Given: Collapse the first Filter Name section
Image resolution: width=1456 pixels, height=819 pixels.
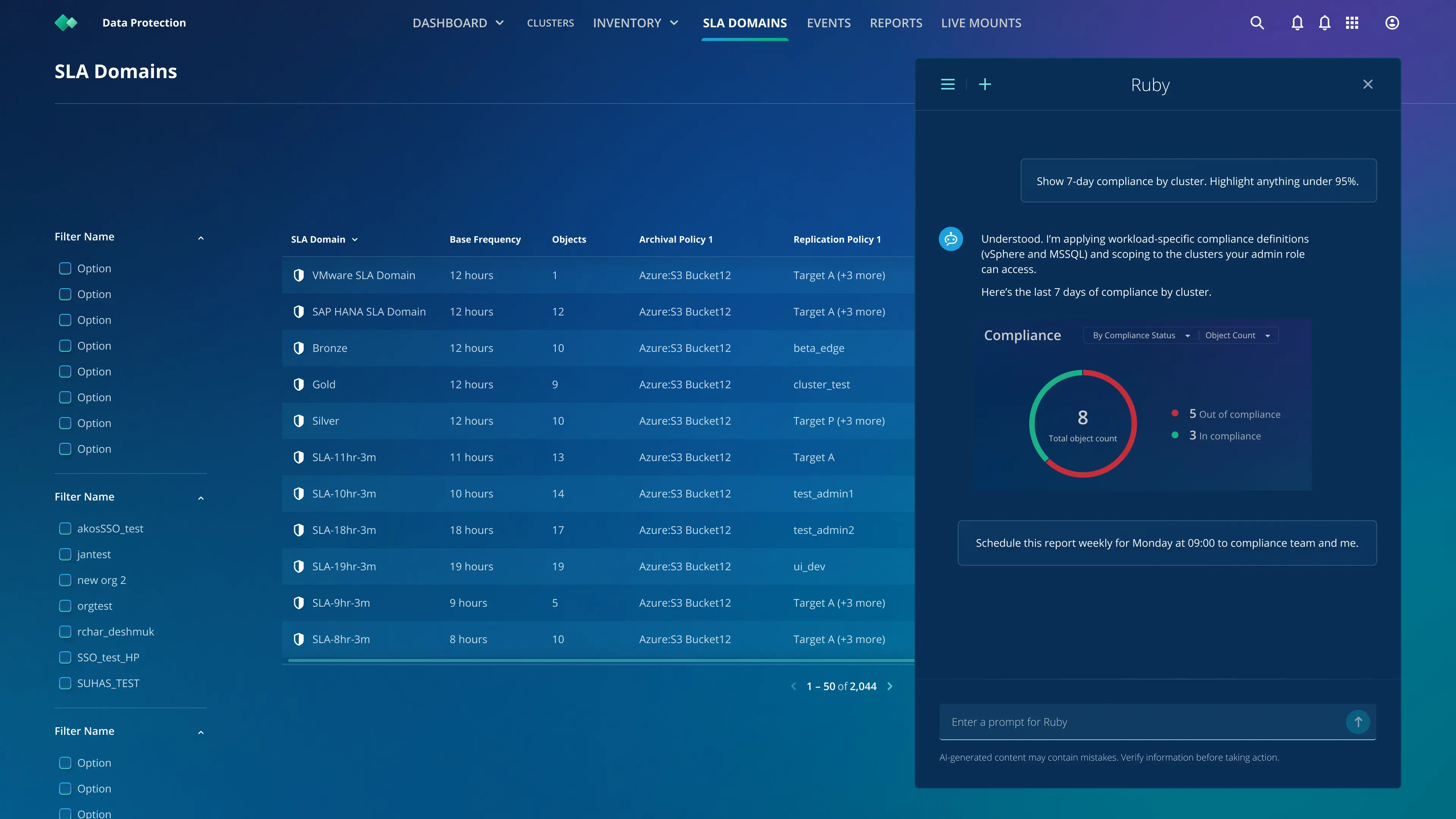Looking at the screenshot, I should [201, 237].
